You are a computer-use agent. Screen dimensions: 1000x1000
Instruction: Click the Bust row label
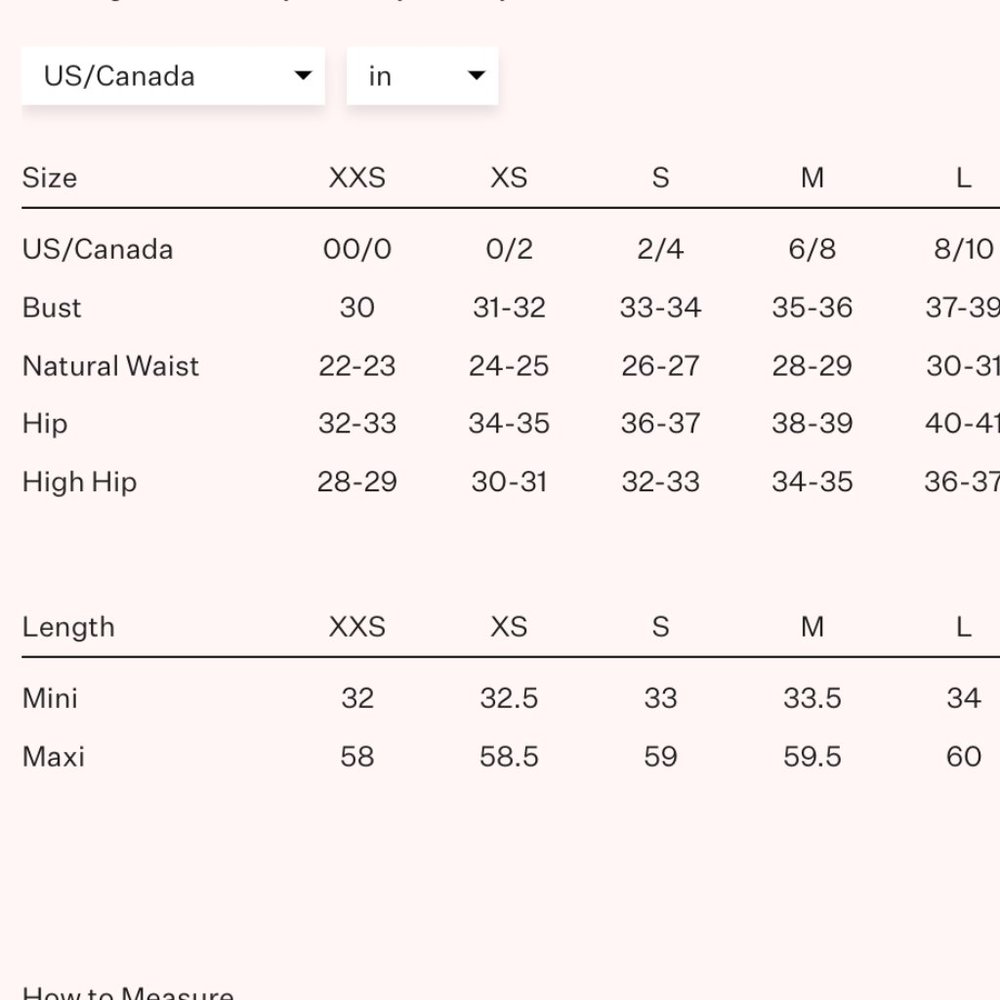tap(52, 308)
